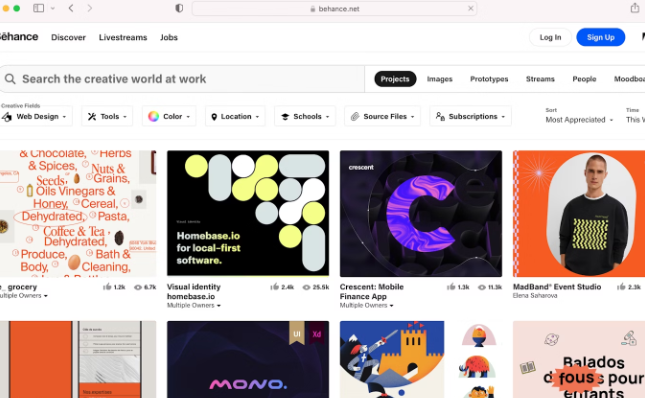Click the thumbs-up icon on homebase.io project
Screen dimensions: 645x398
274,287
